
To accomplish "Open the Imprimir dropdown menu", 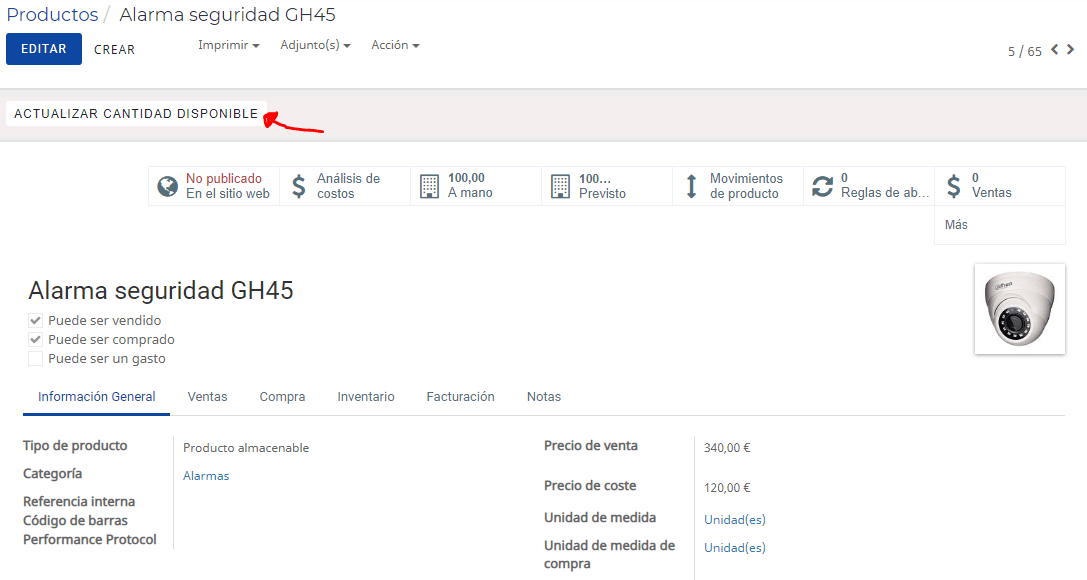I will 229,45.
